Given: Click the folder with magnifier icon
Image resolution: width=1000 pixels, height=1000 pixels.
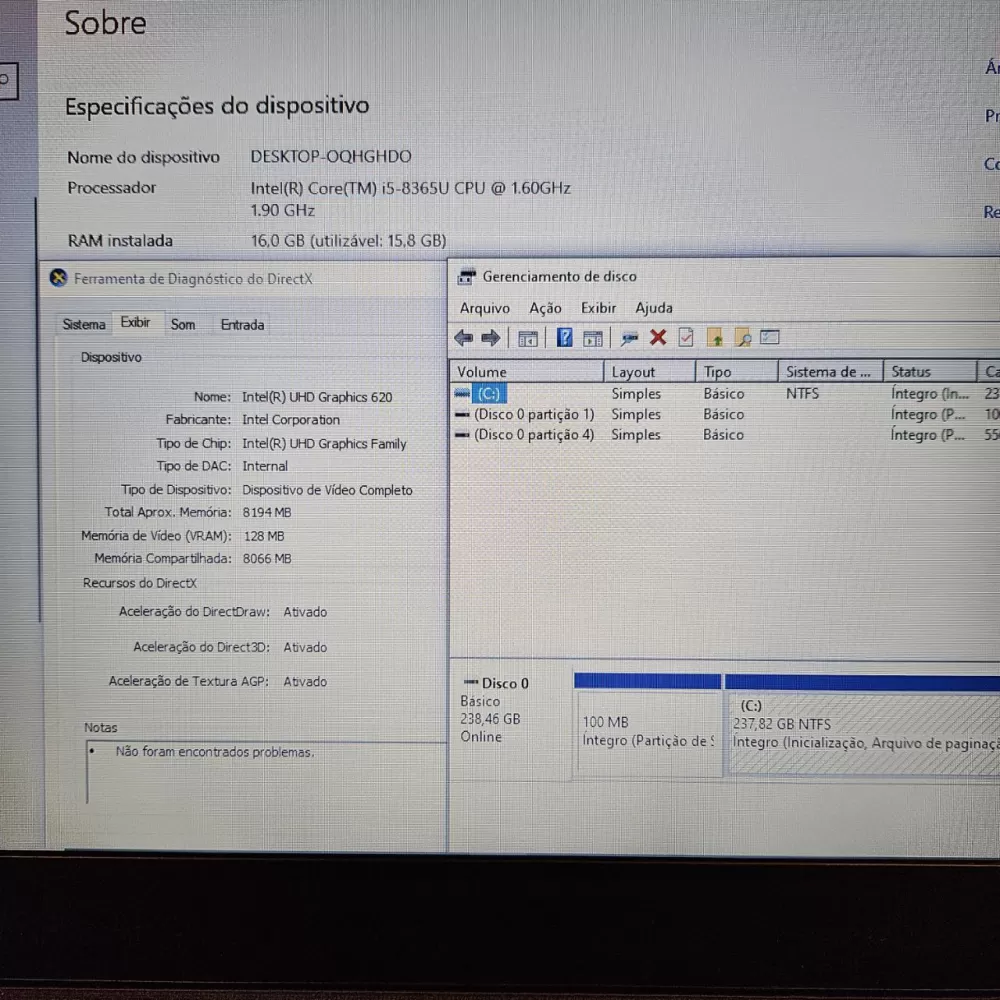Looking at the screenshot, I should [x=742, y=337].
